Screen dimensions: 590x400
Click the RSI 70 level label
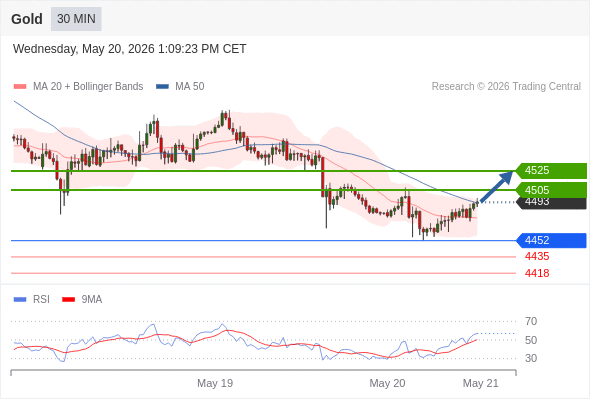click(x=531, y=321)
